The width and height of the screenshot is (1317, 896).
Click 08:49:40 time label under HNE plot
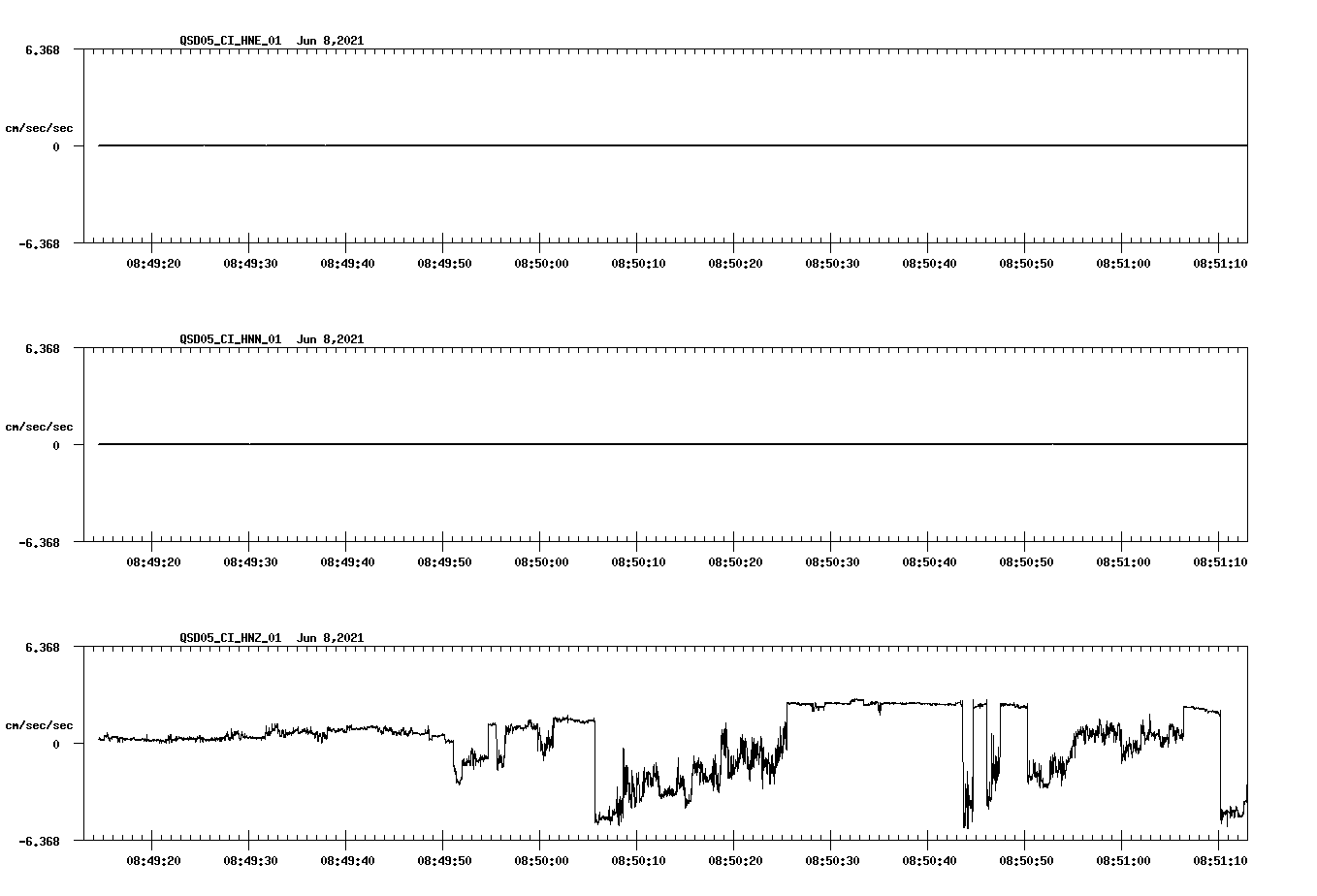pyautogui.click(x=347, y=264)
